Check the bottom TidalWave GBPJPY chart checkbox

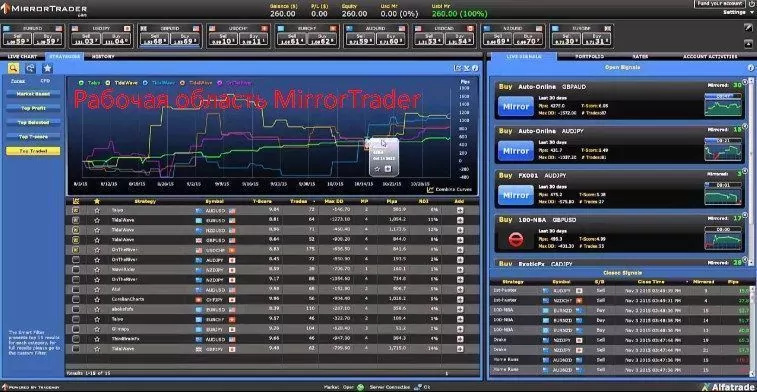click(x=76, y=349)
